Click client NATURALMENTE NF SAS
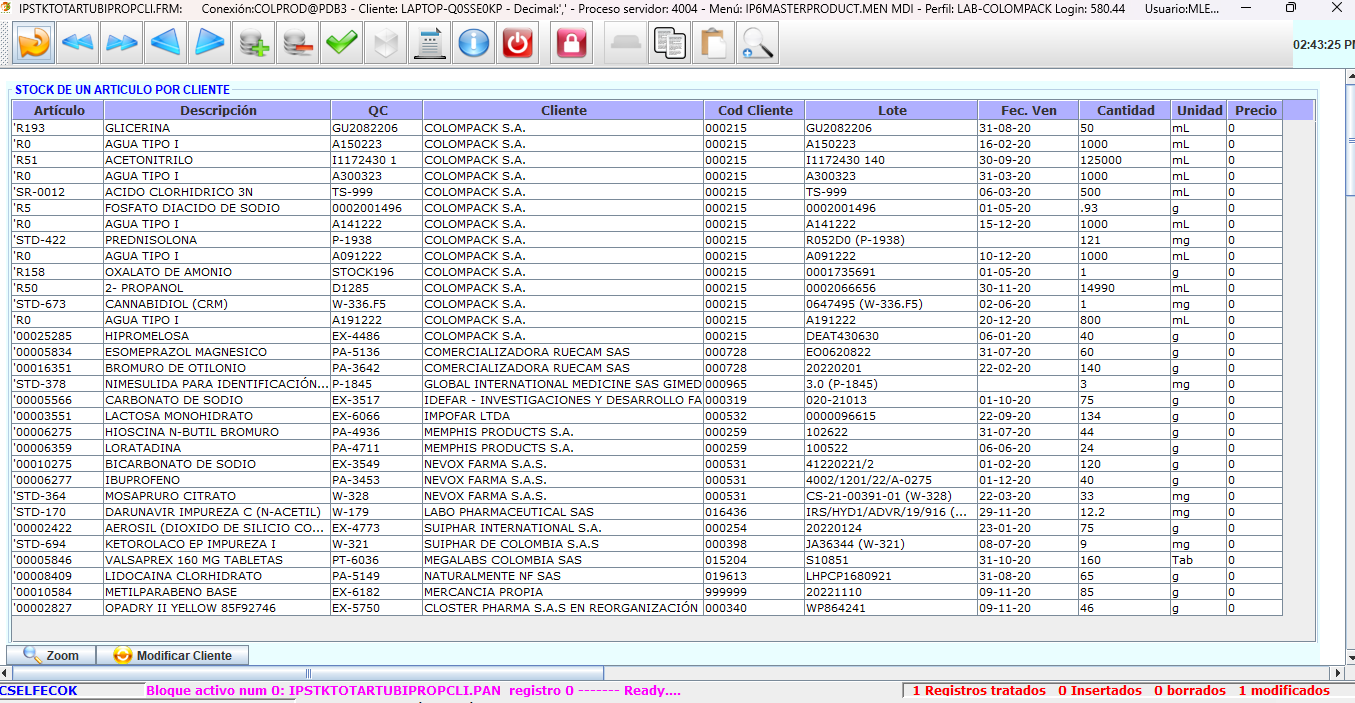The image size is (1355, 703). pos(563,576)
